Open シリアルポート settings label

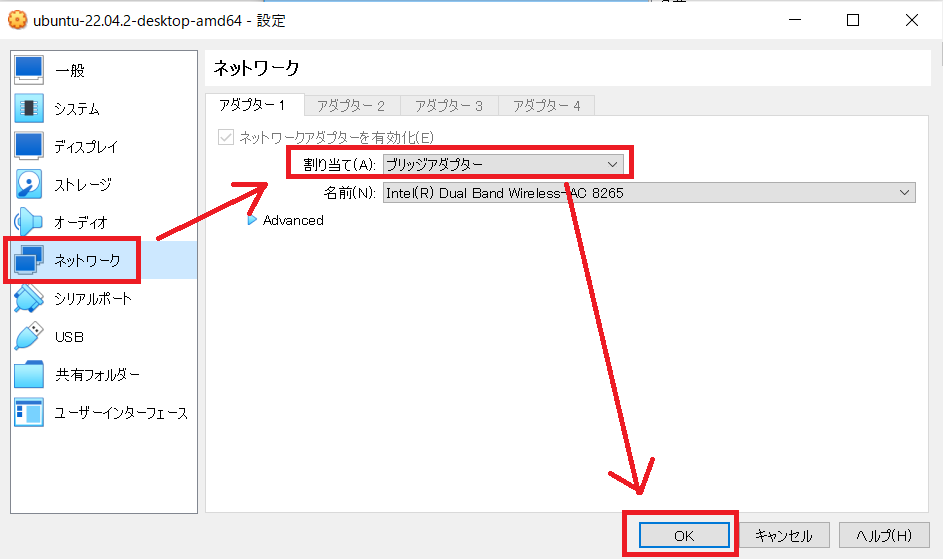93,298
